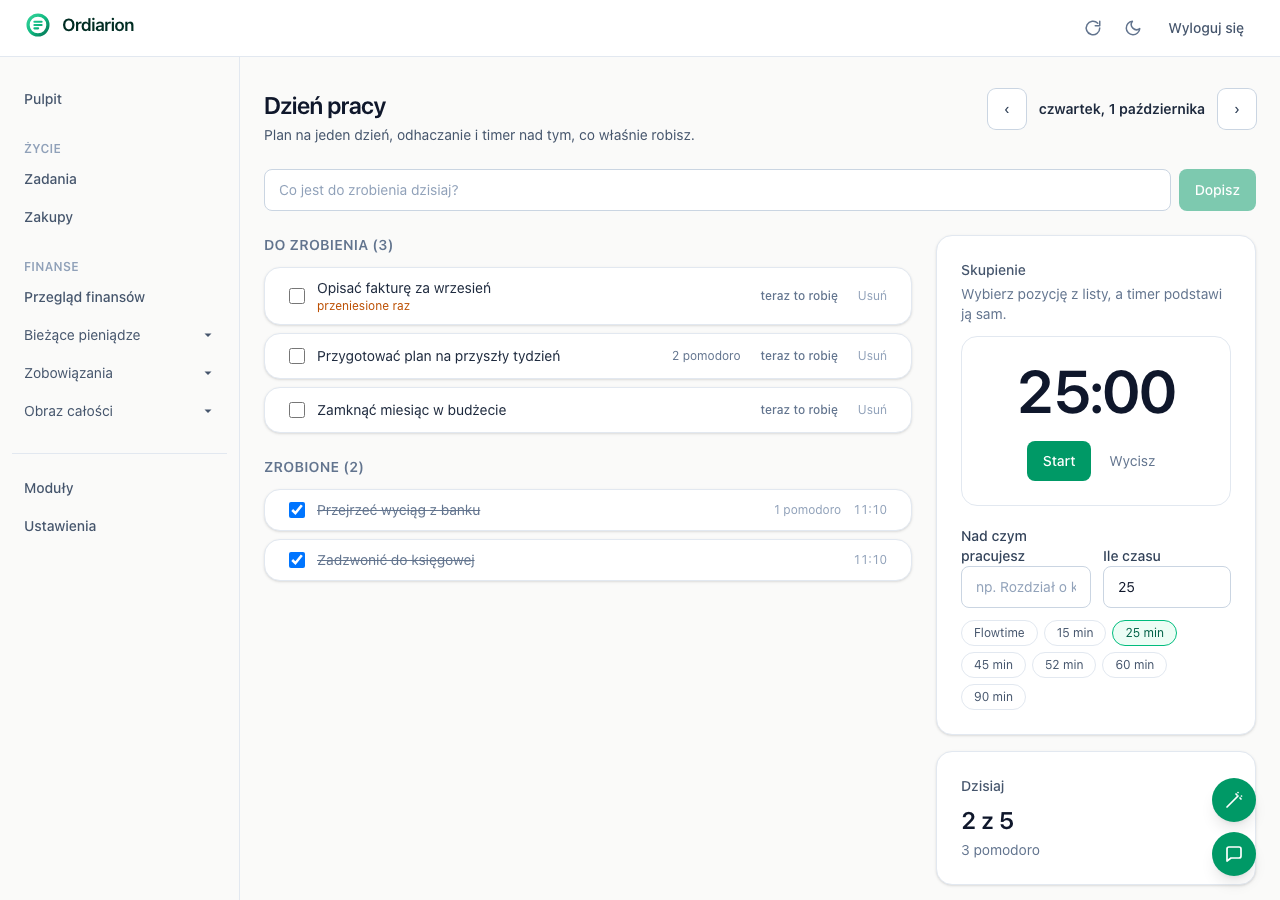Open the magic wand floating button
The height and width of the screenshot is (900, 1280).
(1234, 800)
